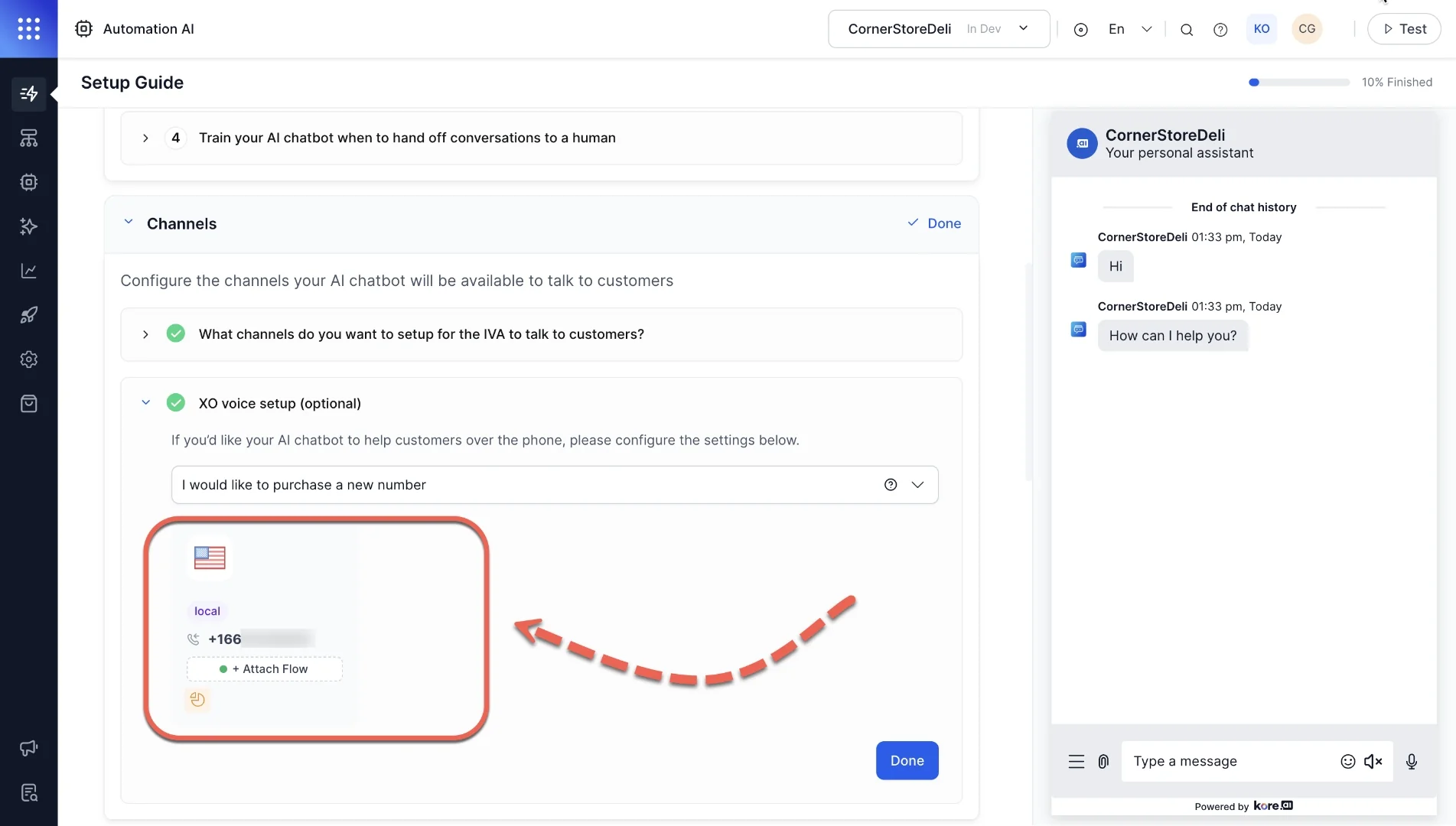
Task: Open the chat hamburger menu icon
Action: [x=1076, y=762]
